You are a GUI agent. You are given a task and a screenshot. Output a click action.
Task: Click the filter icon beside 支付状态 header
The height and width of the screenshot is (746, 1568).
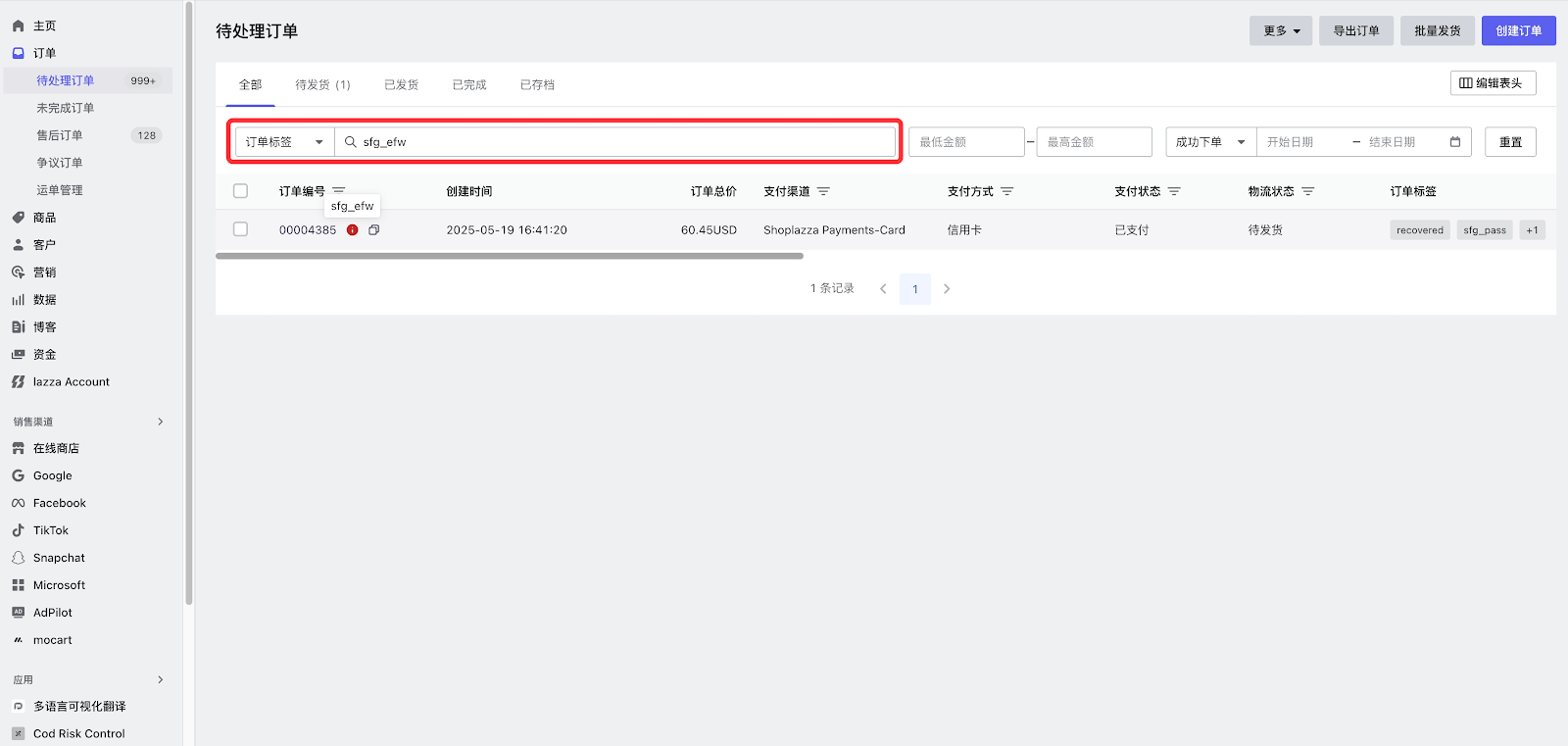click(1174, 192)
